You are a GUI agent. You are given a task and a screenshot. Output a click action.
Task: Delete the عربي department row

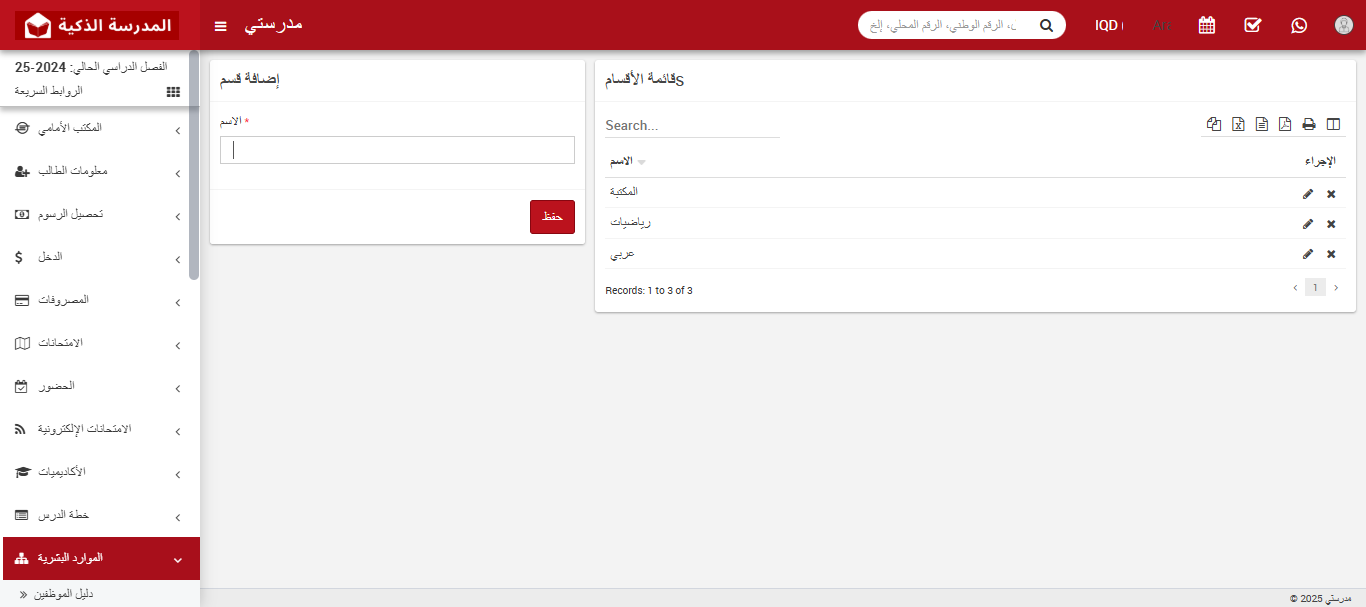(x=1331, y=254)
